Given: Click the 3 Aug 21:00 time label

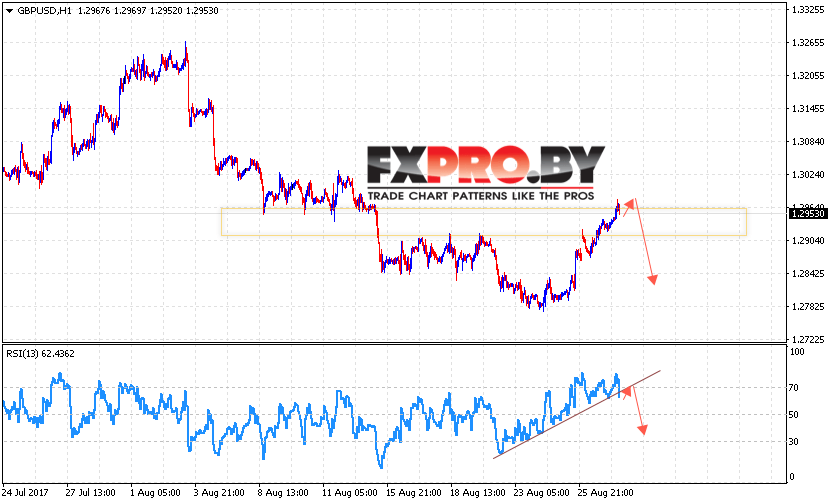Looking at the screenshot, I should coord(219,492).
